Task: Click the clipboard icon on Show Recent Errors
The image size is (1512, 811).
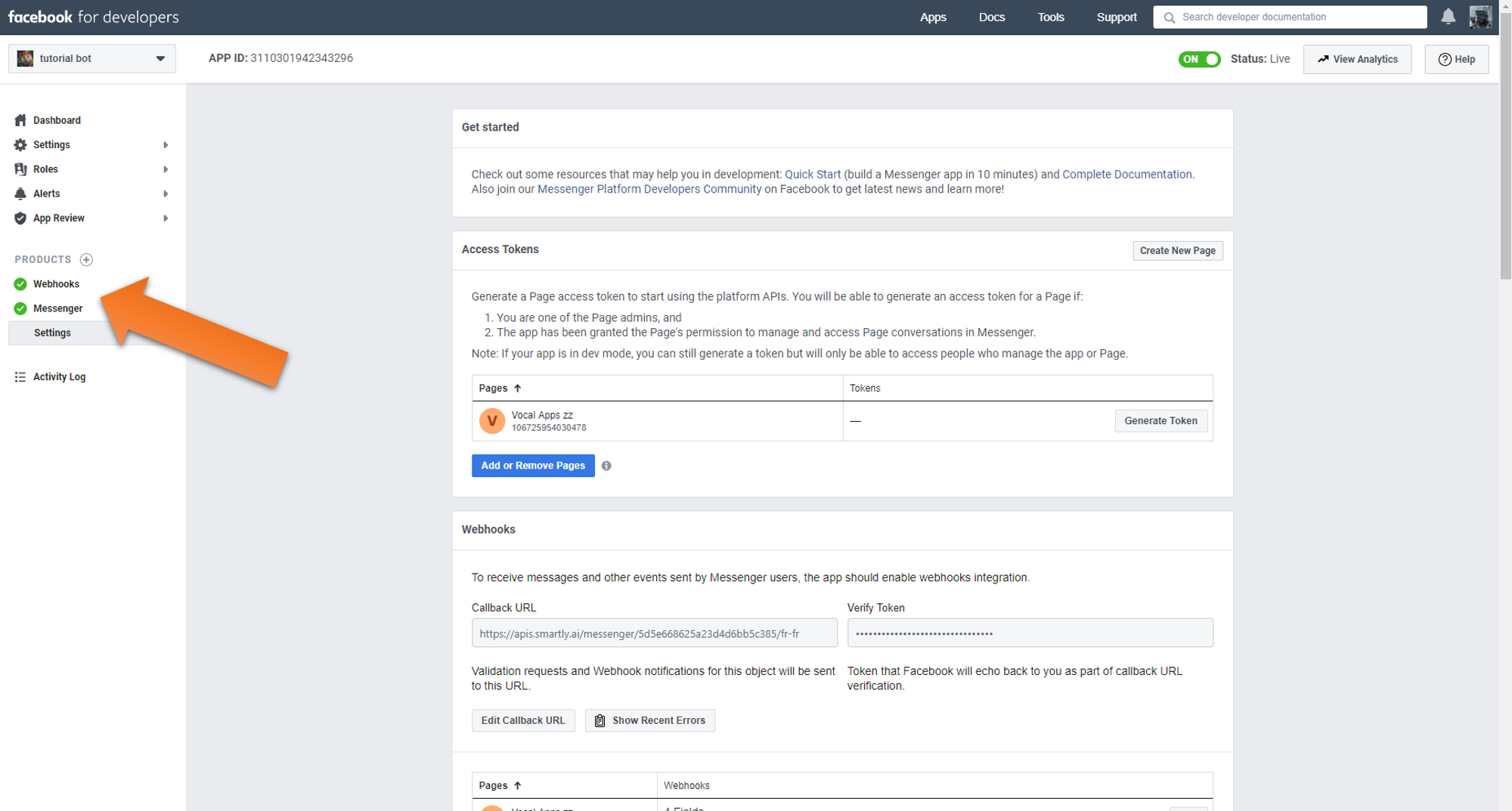Action: tap(600, 720)
